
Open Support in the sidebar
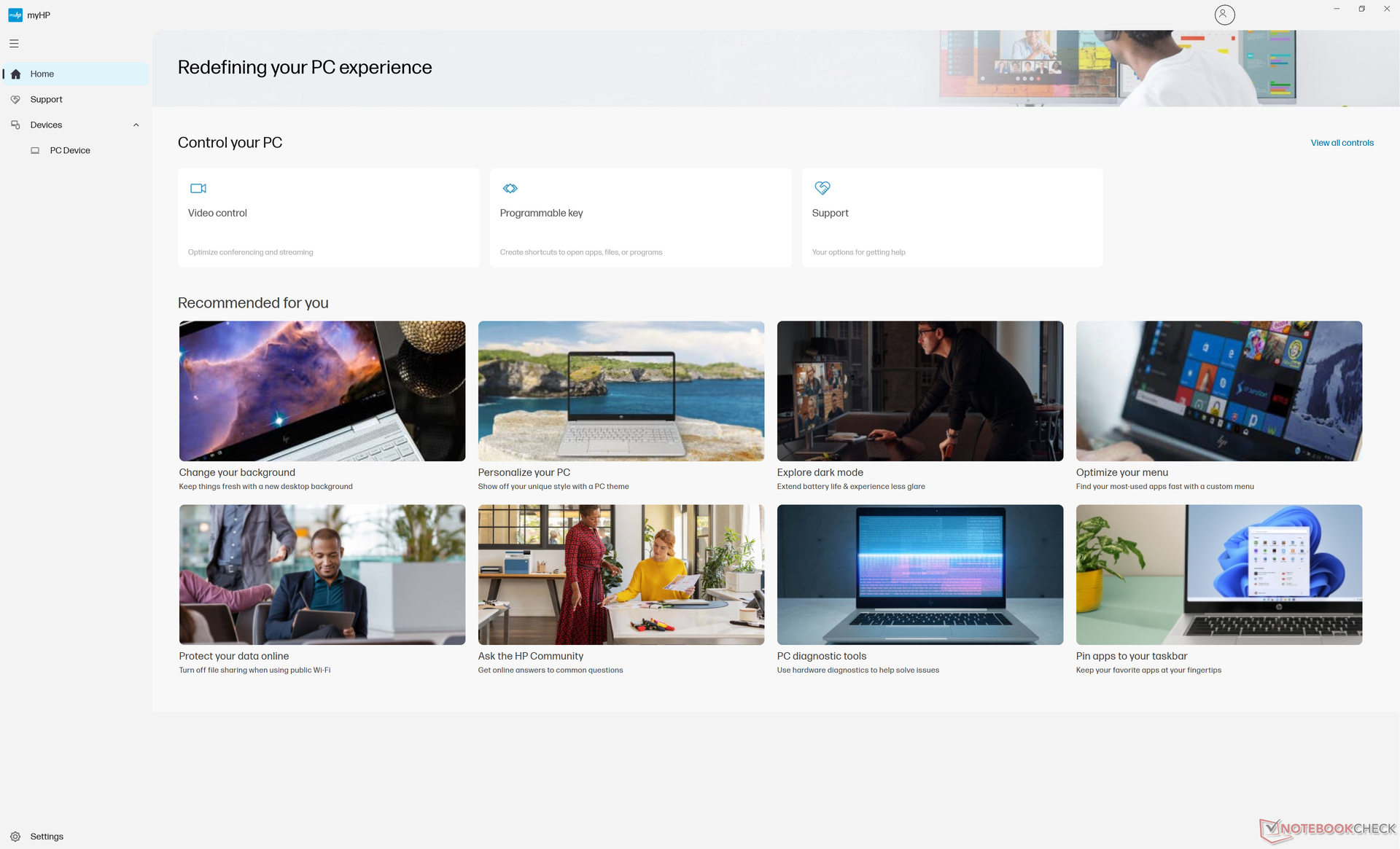pos(46,99)
